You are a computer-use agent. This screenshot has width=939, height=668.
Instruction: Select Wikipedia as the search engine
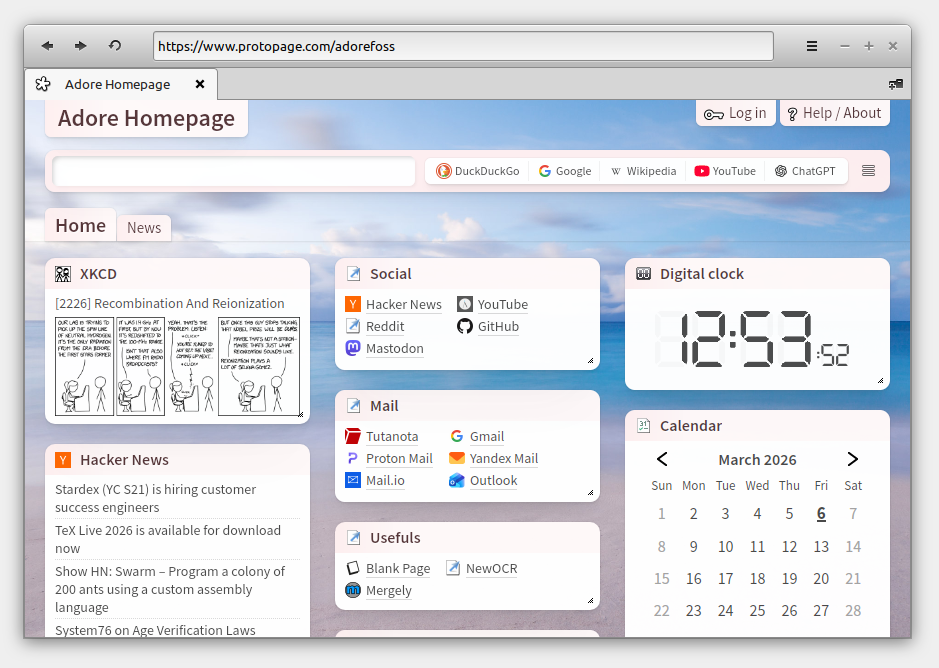coord(643,171)
